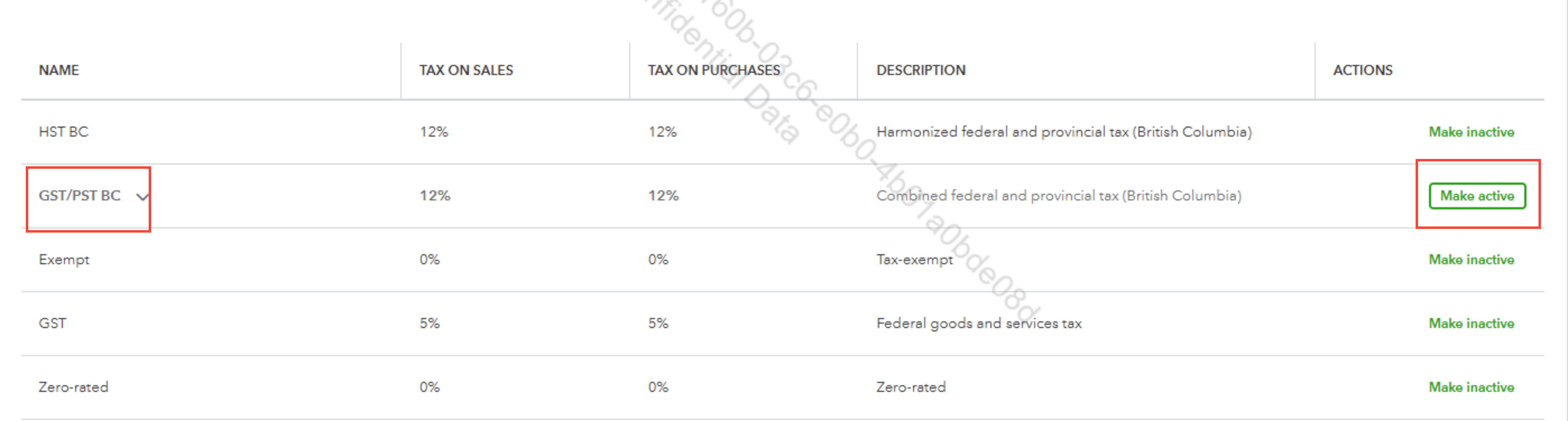1568x421 pixels.
Task: Make the Zero-rated tax inactive
Action: tap(1471, 388)
